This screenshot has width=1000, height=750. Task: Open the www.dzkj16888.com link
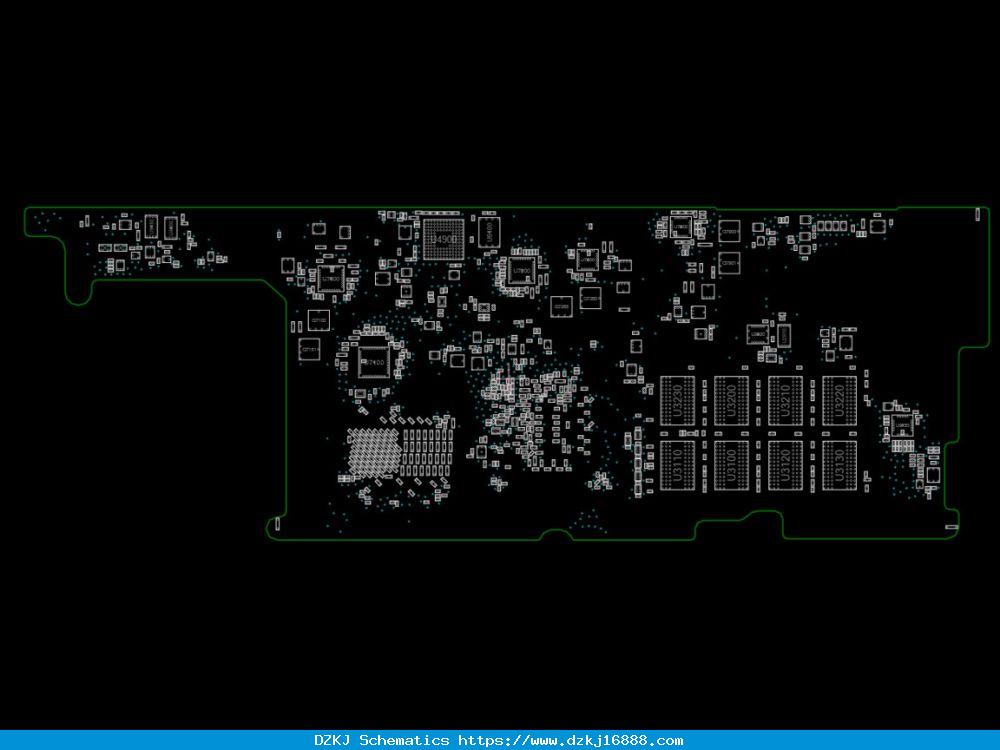click(x=570, y=740)
